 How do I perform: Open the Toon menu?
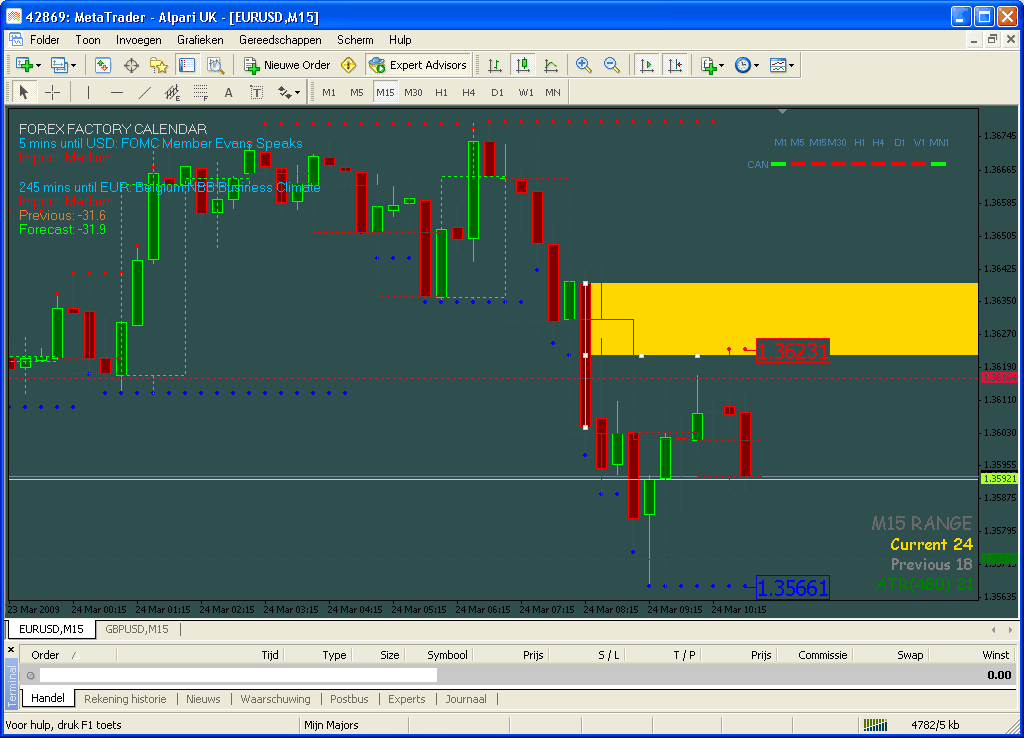(88, 40)
